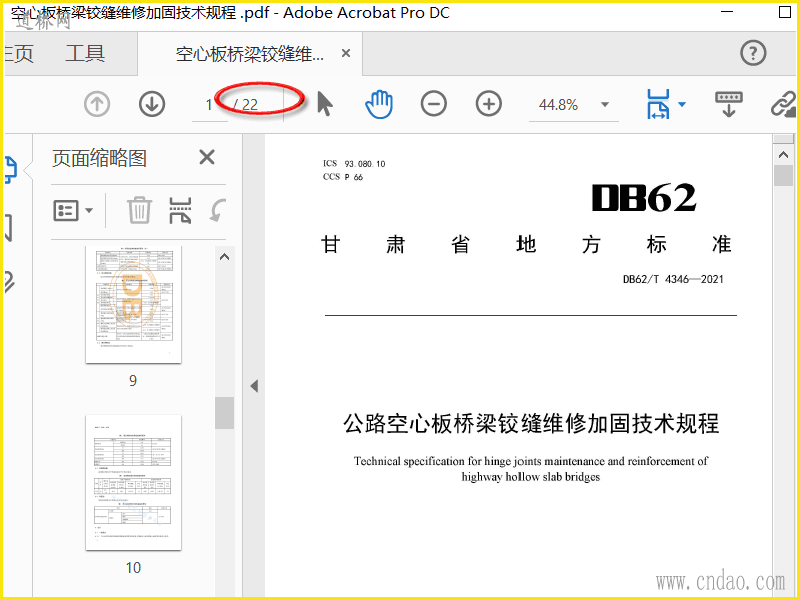
Task: Open the help question mark button
Action: coord(753,53)
